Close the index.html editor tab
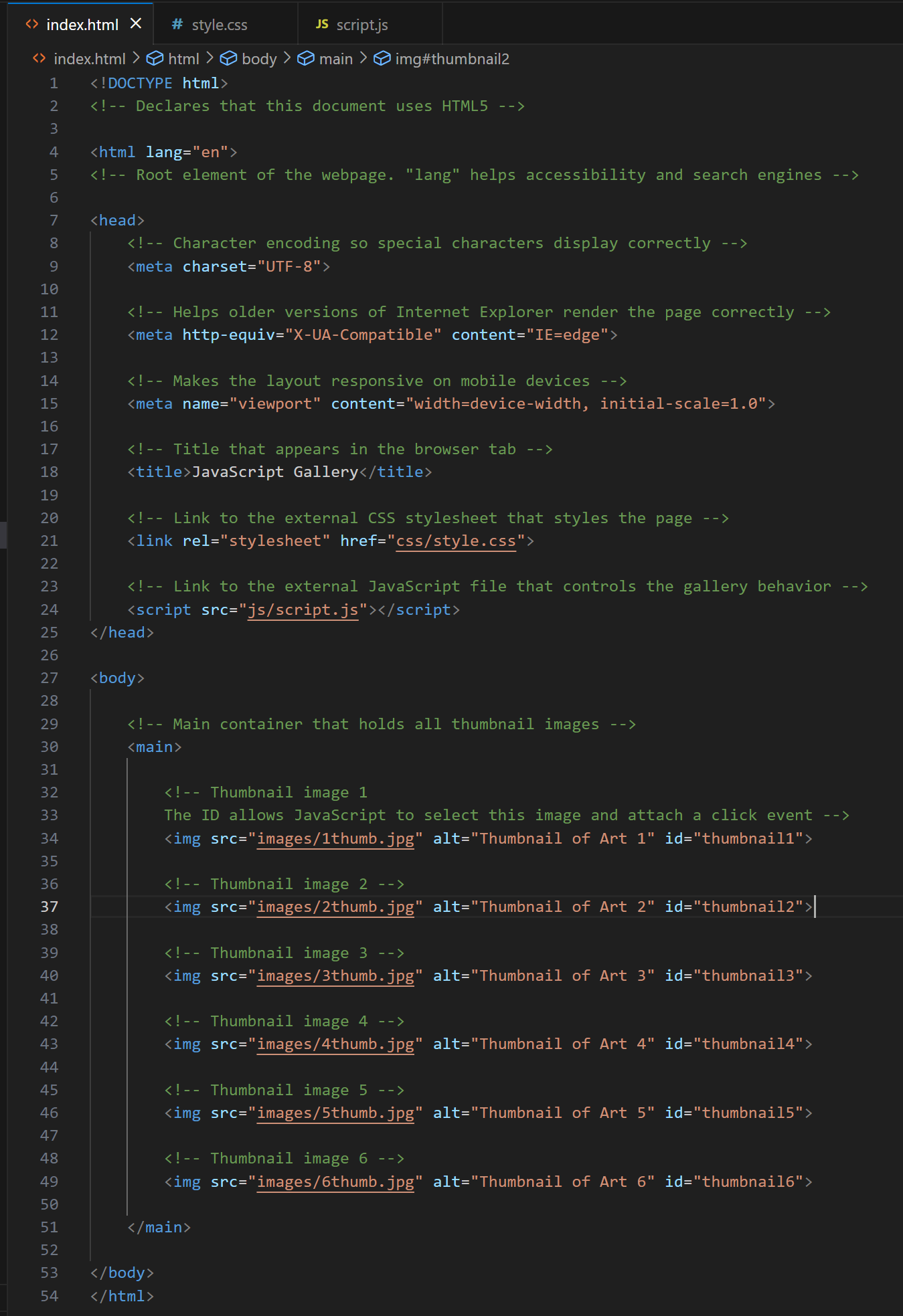 click(136, 24)
